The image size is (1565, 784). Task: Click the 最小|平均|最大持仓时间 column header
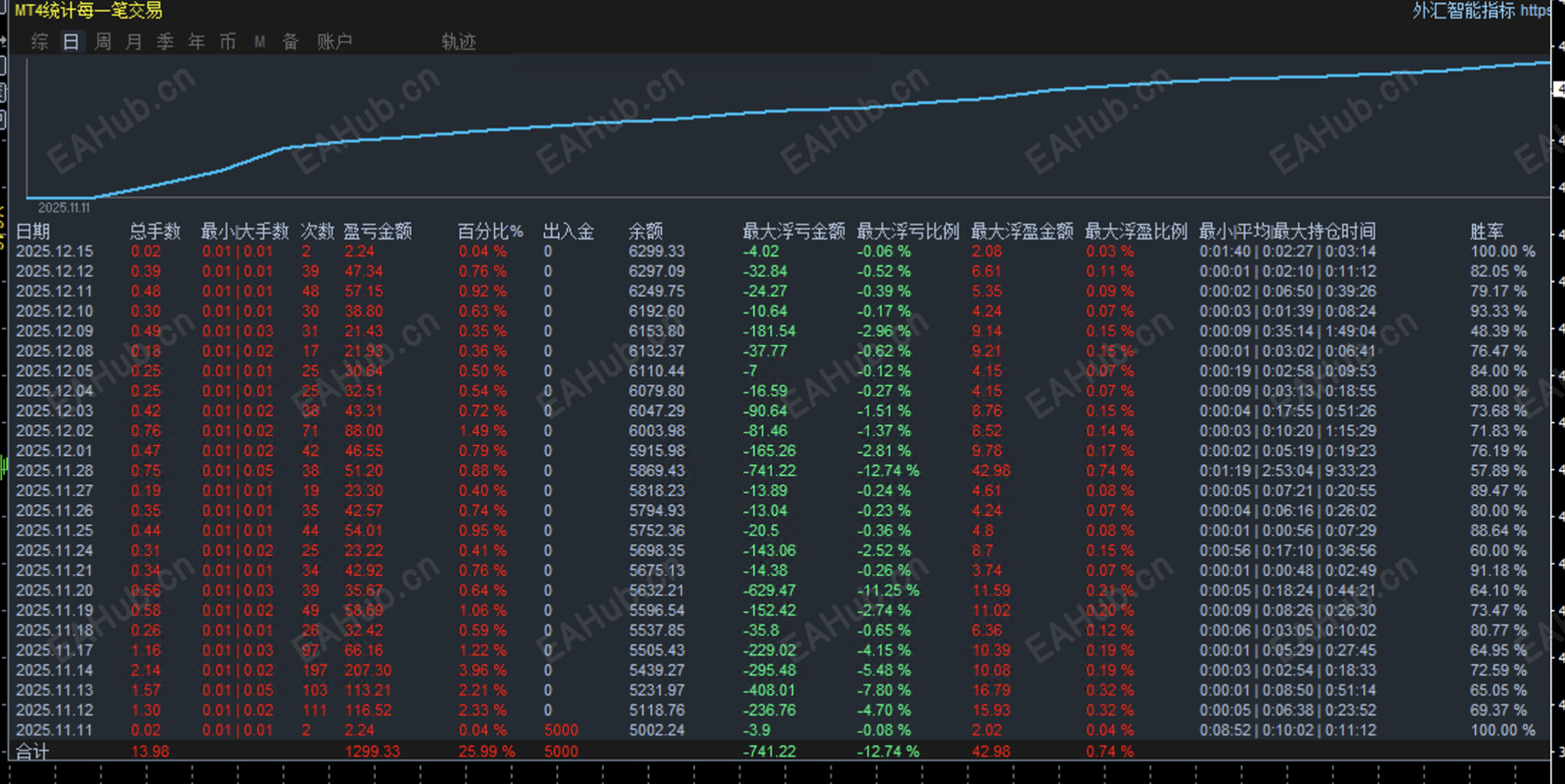coord(1287,232)
